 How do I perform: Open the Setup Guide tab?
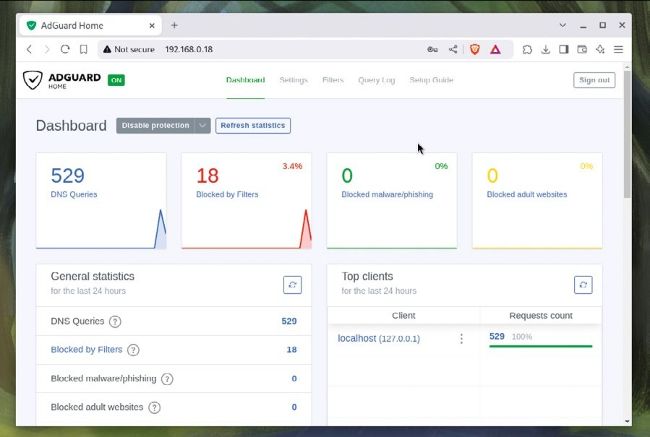pyautogui.click(x=431, y=80)
